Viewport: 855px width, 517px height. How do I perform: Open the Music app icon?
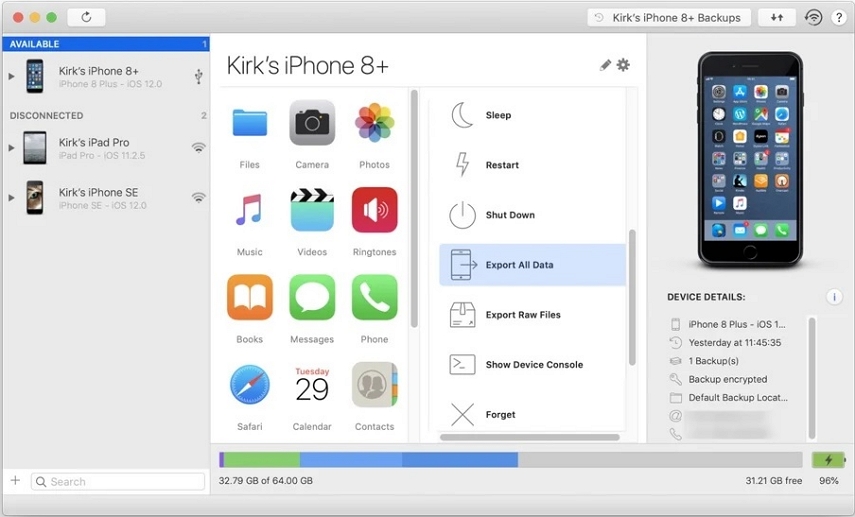point(250,210)
